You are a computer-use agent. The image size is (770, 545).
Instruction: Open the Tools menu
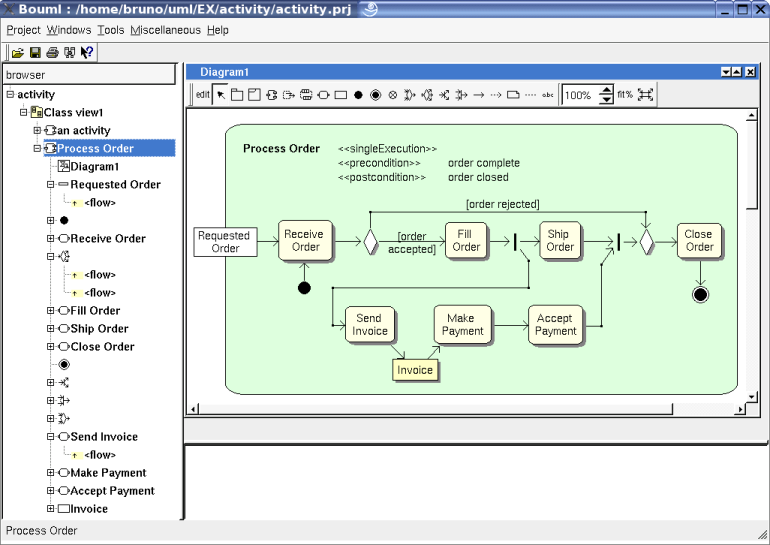[110, 30]
